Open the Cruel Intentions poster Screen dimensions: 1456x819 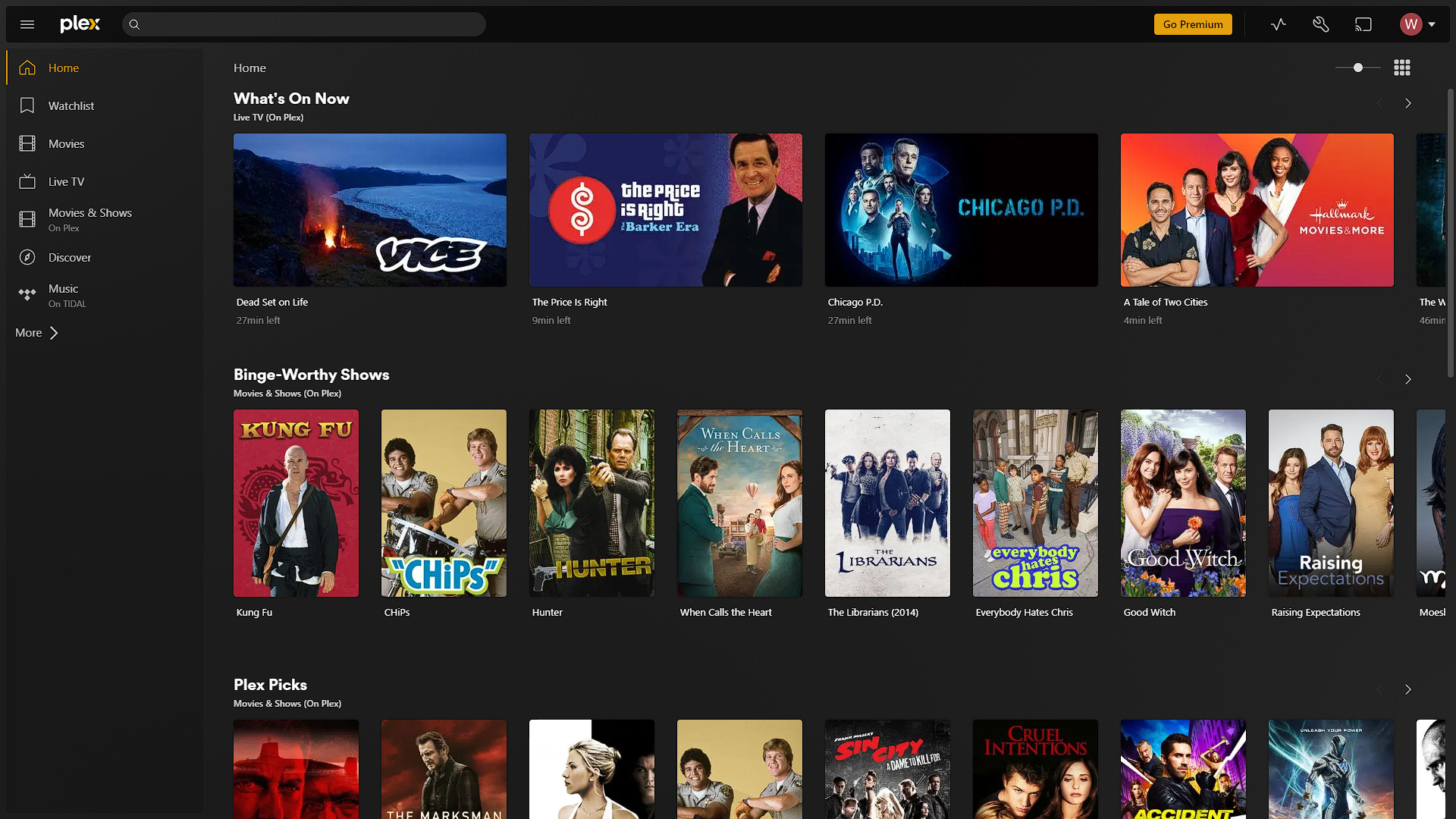tap(1035, 769)
